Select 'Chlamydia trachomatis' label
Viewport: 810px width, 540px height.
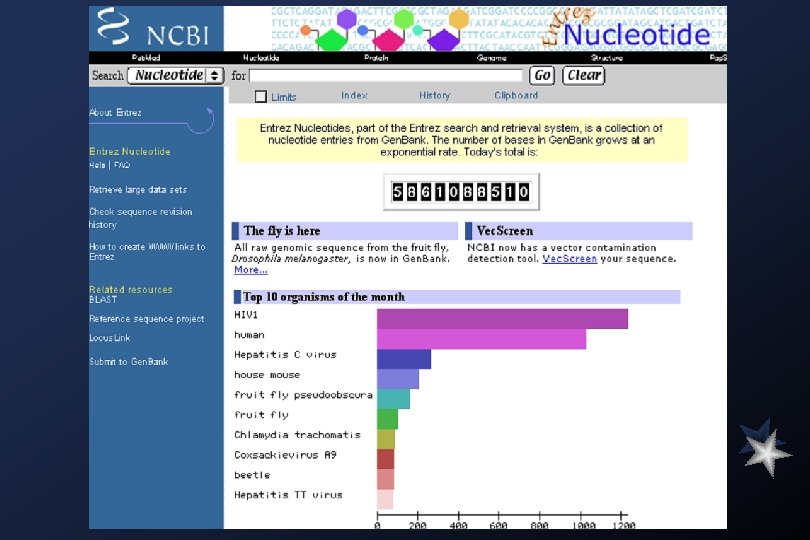(297, 435)
